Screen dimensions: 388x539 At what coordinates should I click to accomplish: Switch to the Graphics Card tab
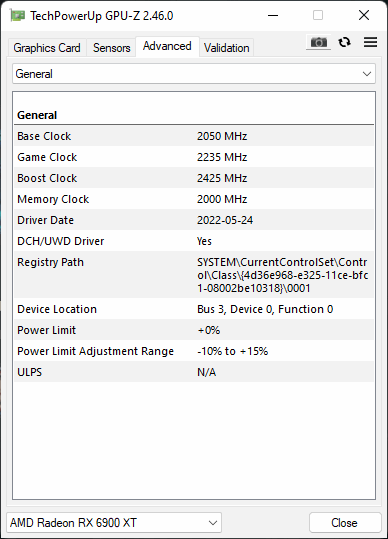pyautogui.click(x=47, y=48)
